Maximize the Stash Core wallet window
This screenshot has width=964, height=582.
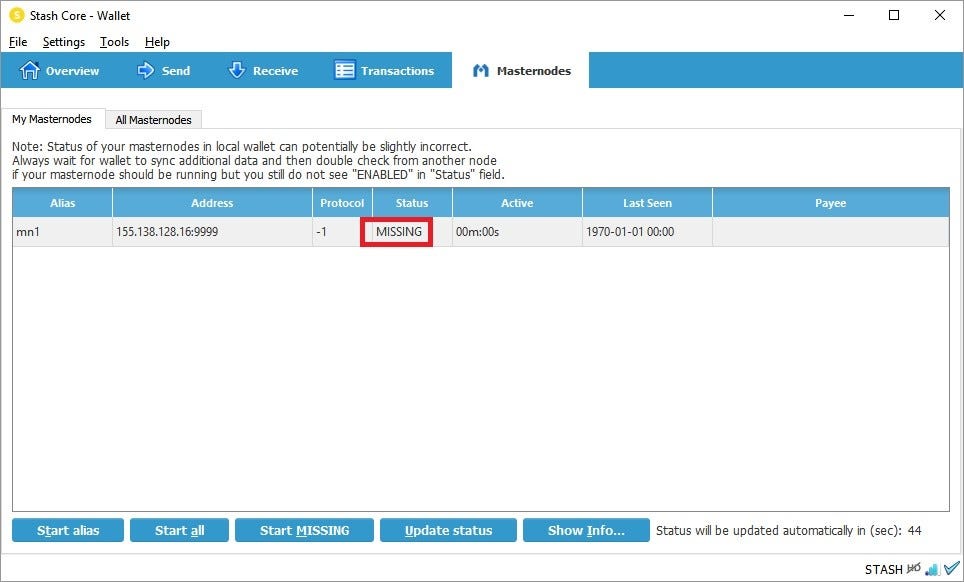[895, 15]
